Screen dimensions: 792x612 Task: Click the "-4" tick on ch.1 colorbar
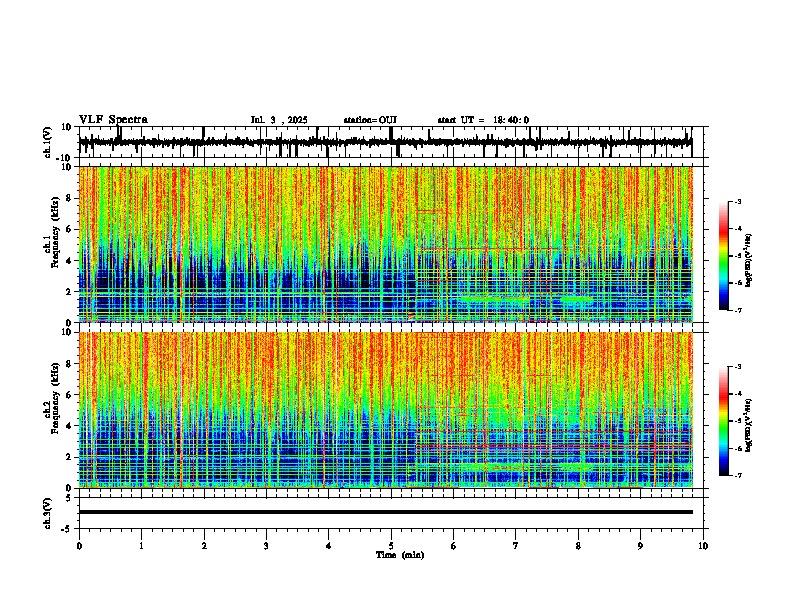737,229
